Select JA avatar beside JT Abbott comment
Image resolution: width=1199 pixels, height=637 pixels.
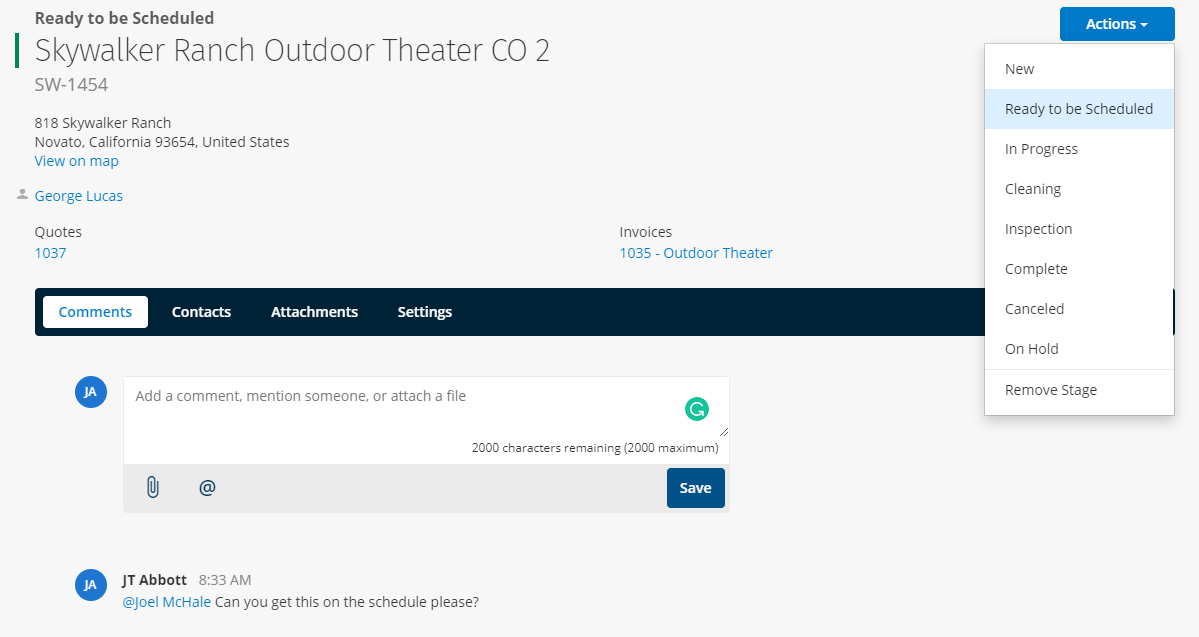click(90, 585)
